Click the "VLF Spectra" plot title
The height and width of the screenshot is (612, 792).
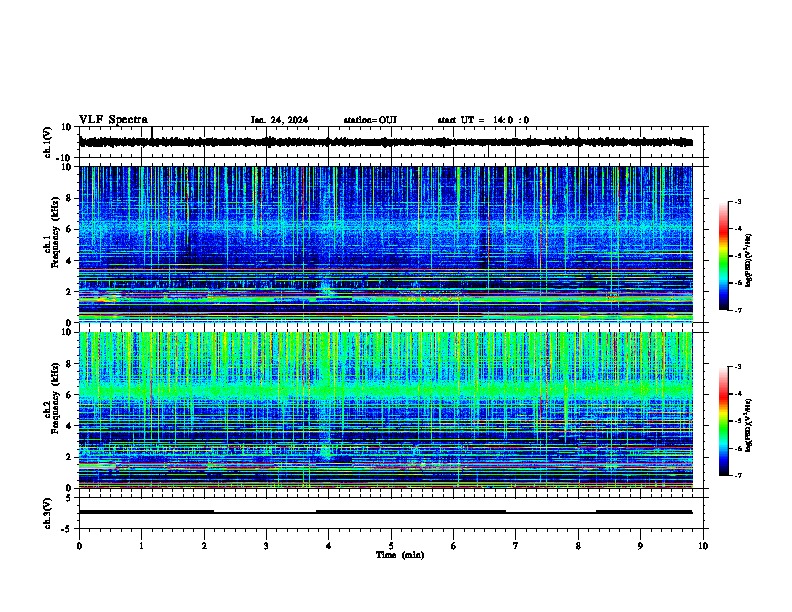[113, 120]
